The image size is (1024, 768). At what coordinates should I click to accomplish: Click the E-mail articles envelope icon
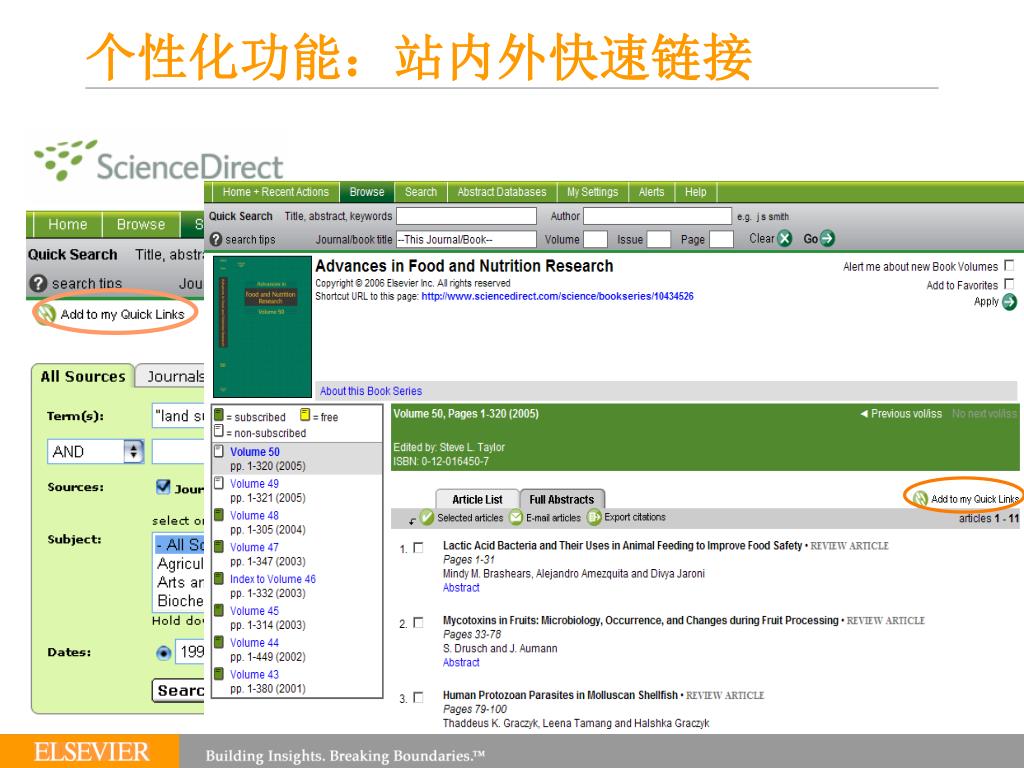[x=516, y=518]
